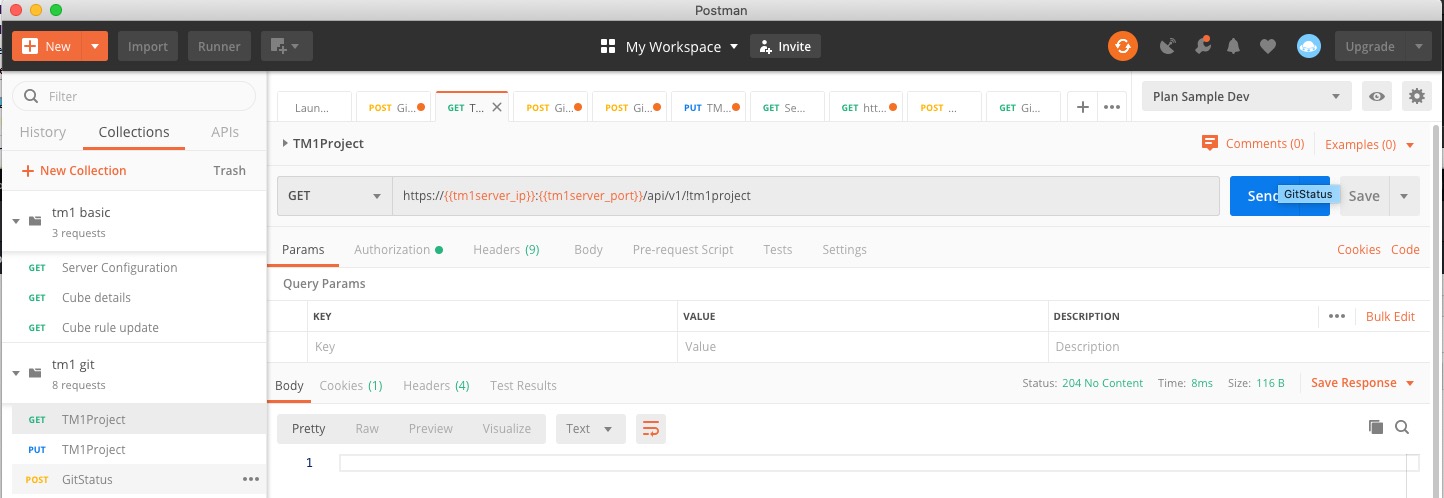Collapse the tm1 git collection
Image resolution: width=1444 pixels, height=498 pixels.
coord(16,372)
